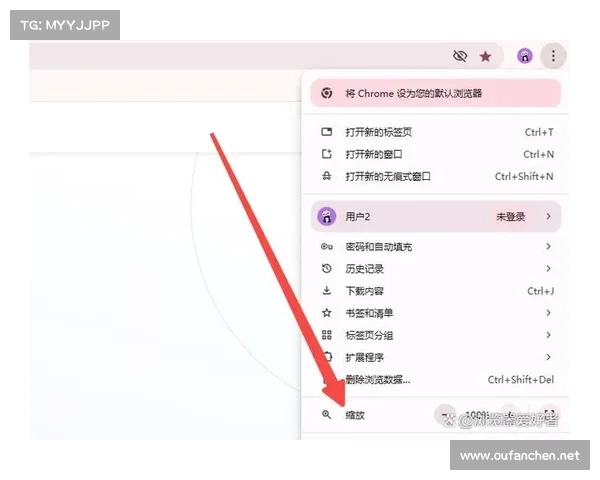This screenshot has height=480, width=600.
Task: Click the 用户2 avatar icon in menu
Action: pos(326,217)
